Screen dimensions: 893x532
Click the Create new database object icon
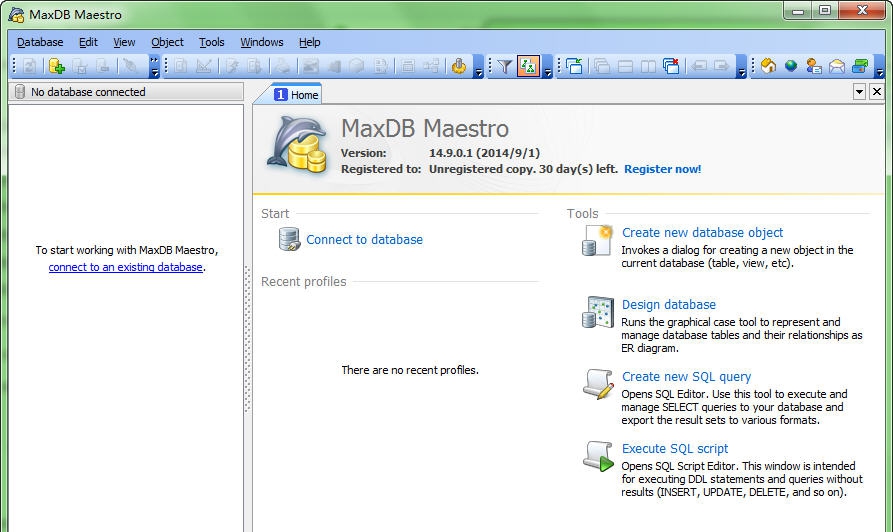click(x=597, y=240)
